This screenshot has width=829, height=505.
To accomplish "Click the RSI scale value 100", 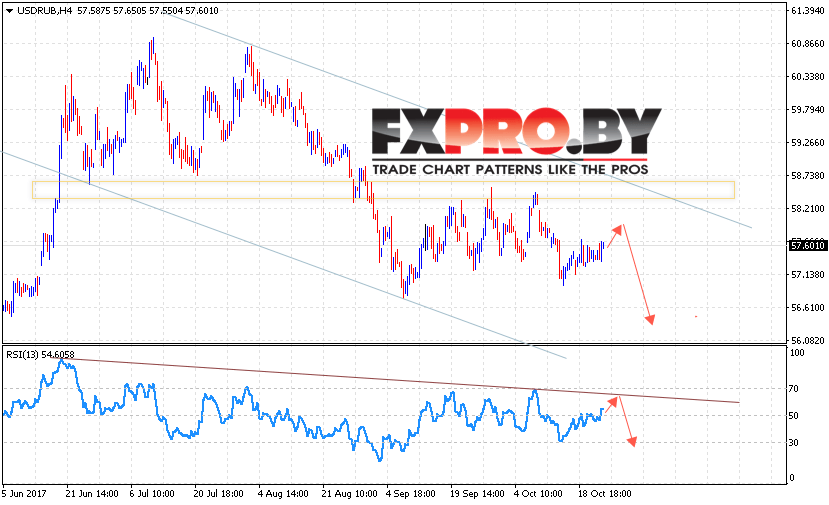I will tap(797, 353).
